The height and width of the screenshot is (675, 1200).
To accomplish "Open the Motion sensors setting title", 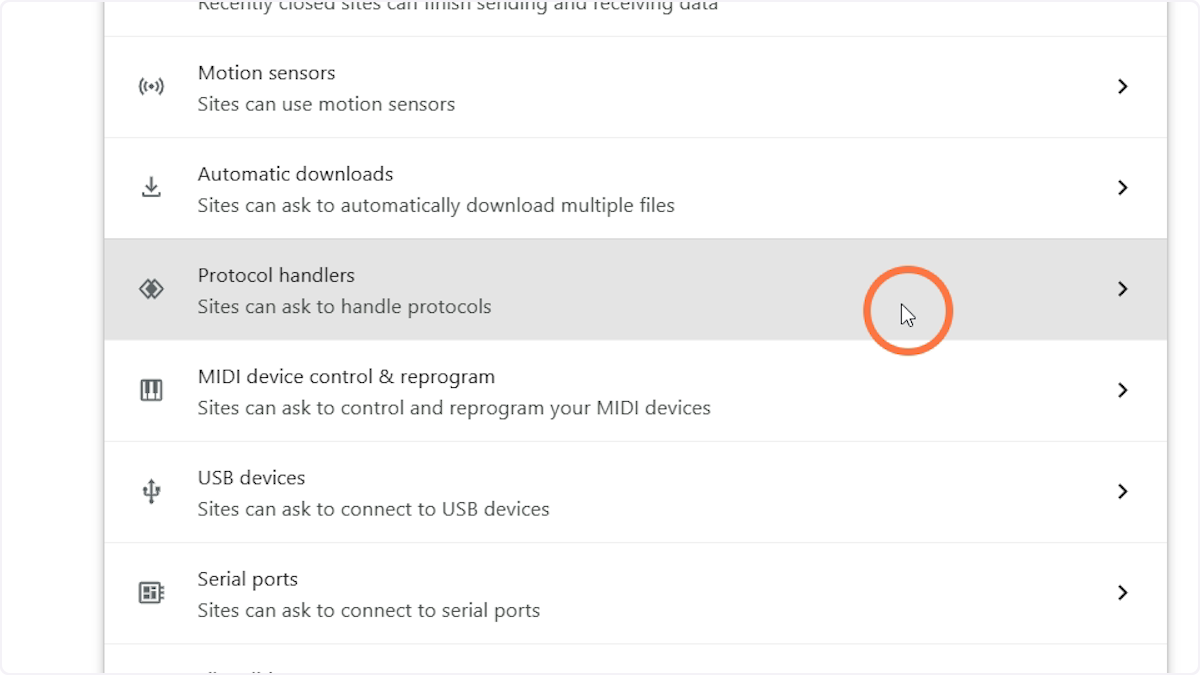I will [x=266, y=73].
